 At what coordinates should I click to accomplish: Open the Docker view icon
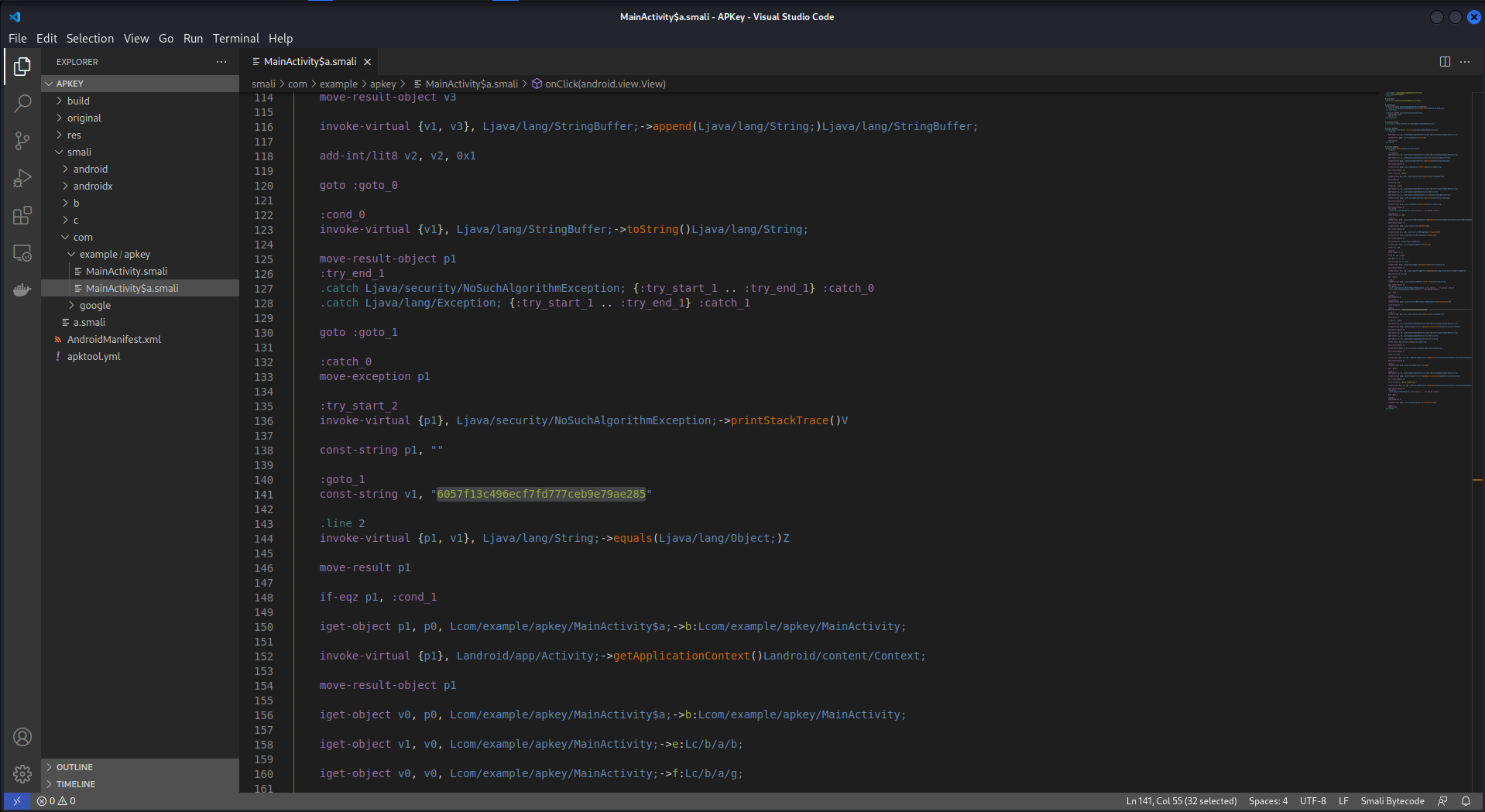pyautogui.click(x=22, y=290)
